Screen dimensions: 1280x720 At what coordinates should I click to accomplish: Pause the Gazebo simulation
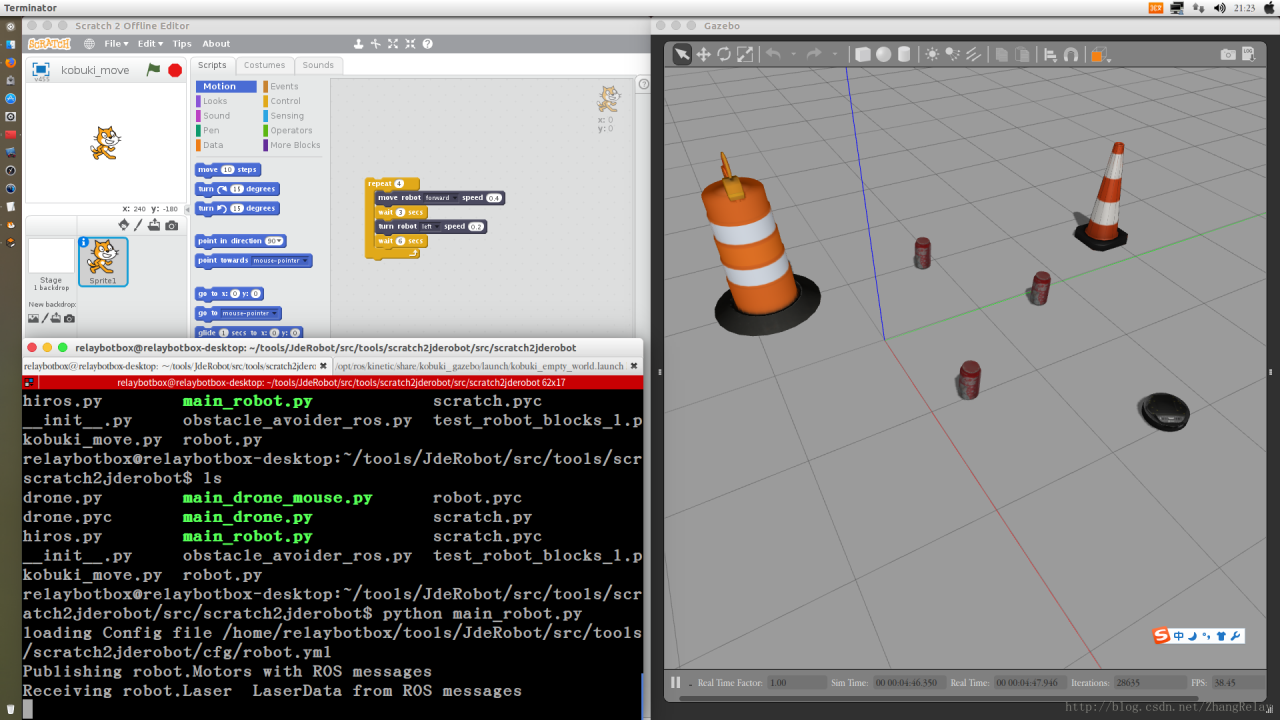(x=676, y=682)
